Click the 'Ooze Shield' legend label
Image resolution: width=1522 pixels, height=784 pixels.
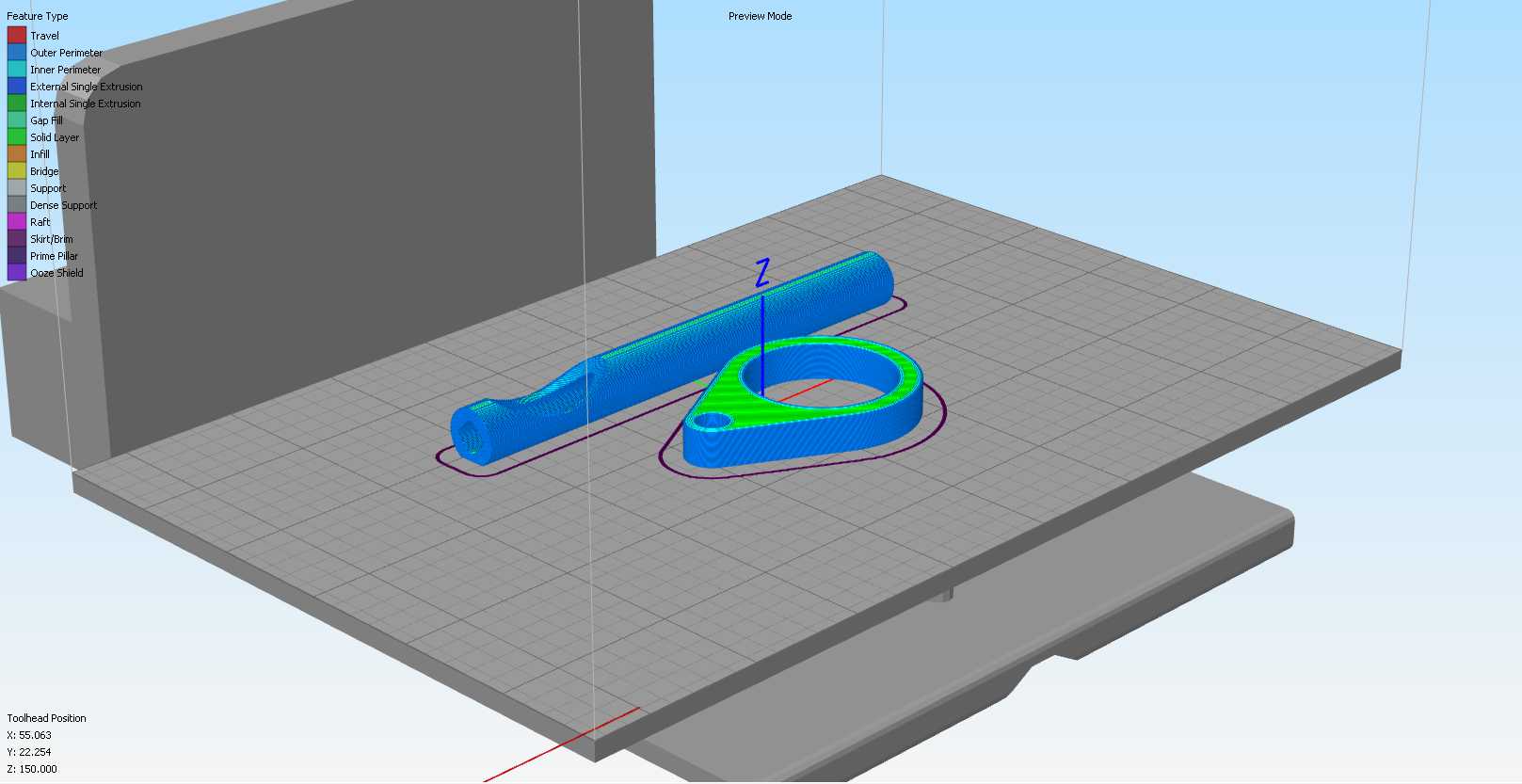56,273
